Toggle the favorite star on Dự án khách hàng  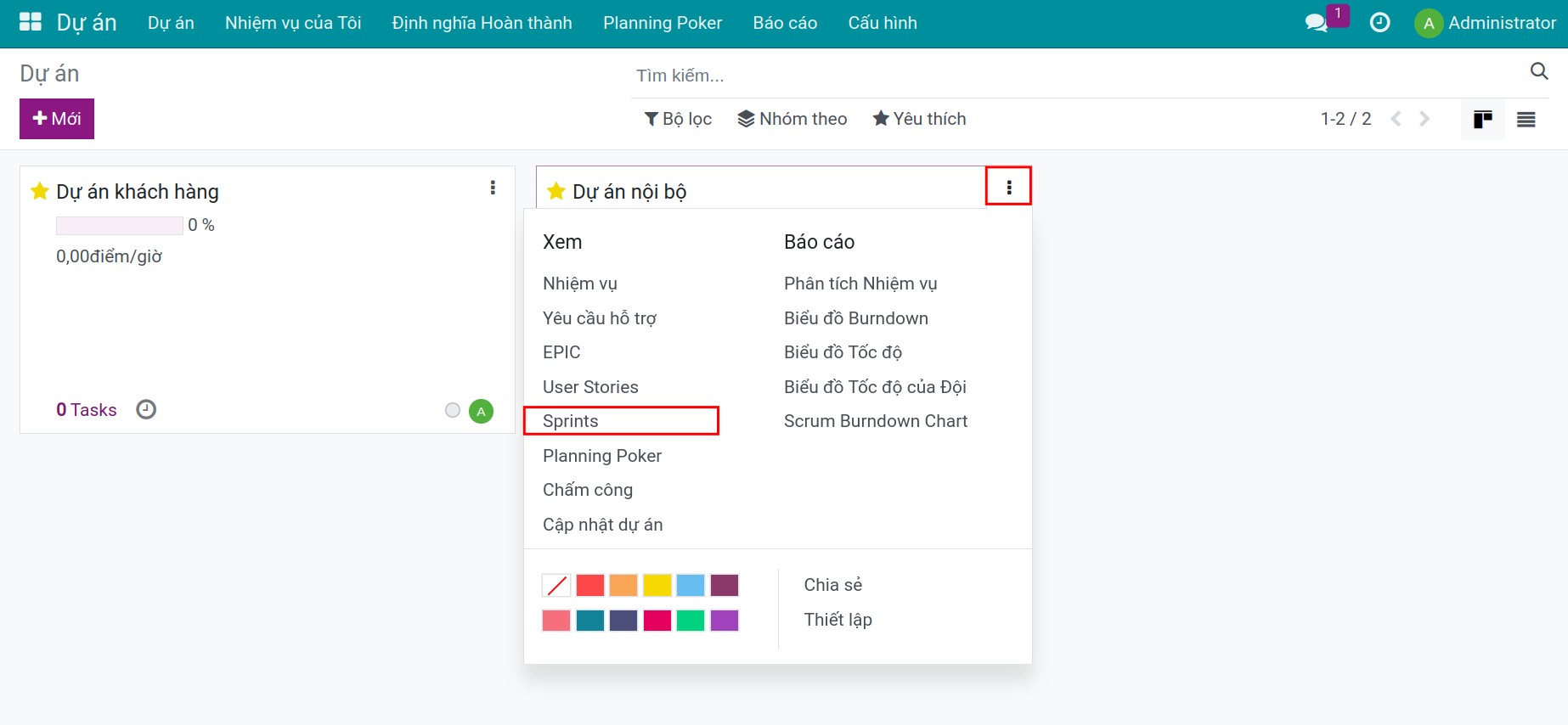40,191
